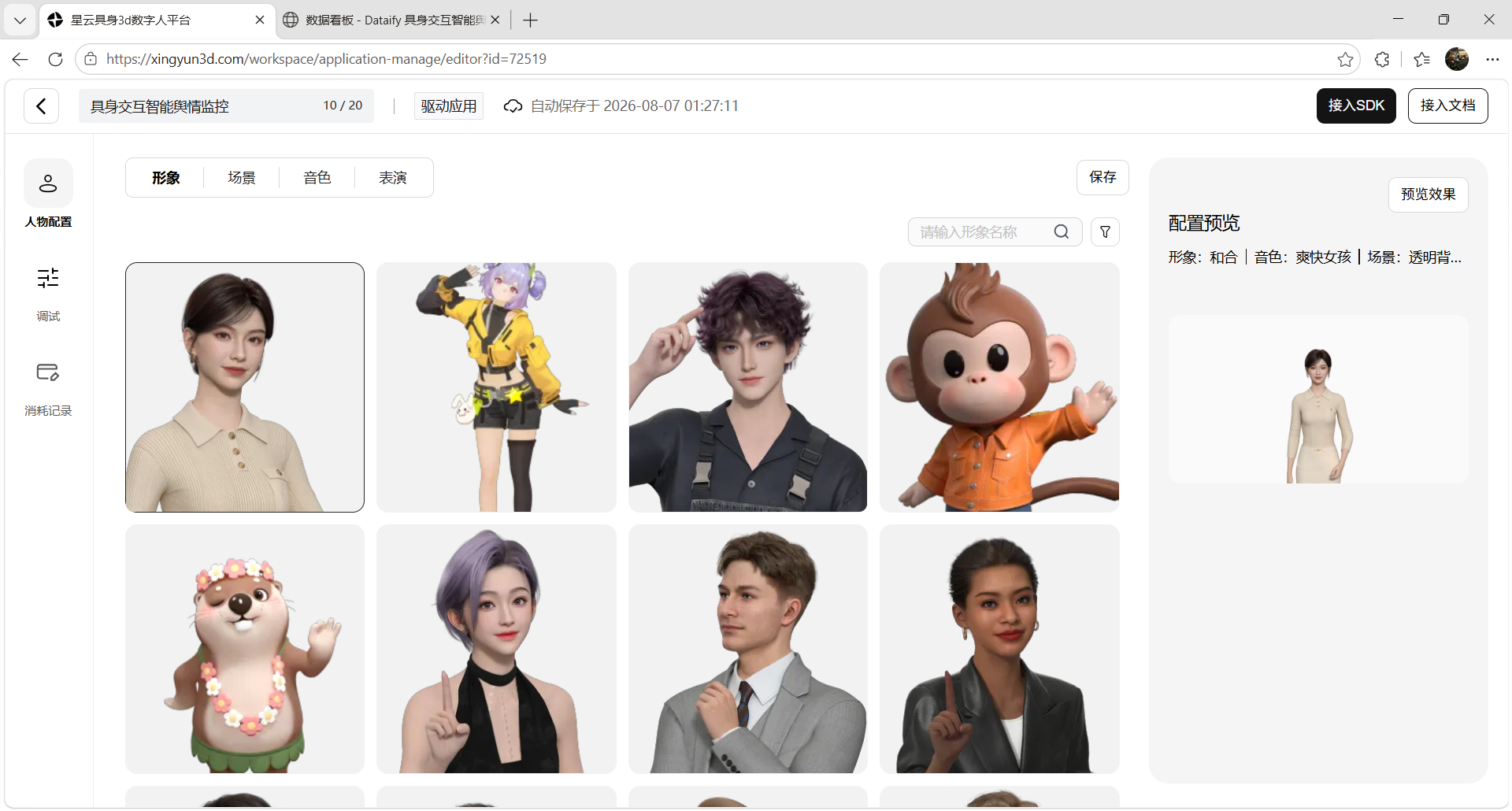Click 接入SDK button
The width and height of the screenshot is (1512, 811).
(x=1356, y=106)
